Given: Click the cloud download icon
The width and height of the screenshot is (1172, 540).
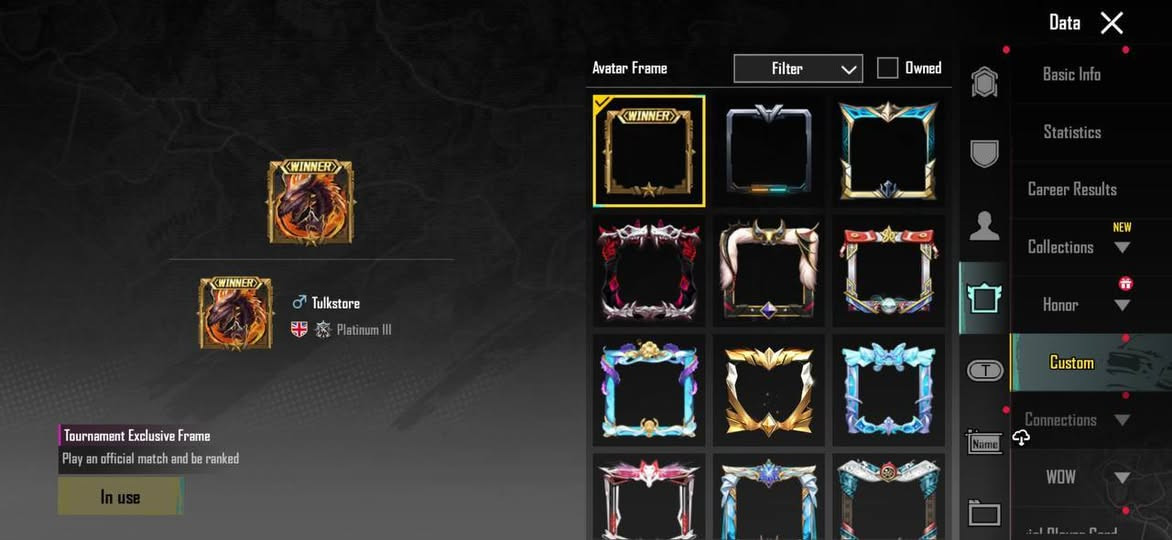Looking at the screenshot, I should click(1022, 438).
